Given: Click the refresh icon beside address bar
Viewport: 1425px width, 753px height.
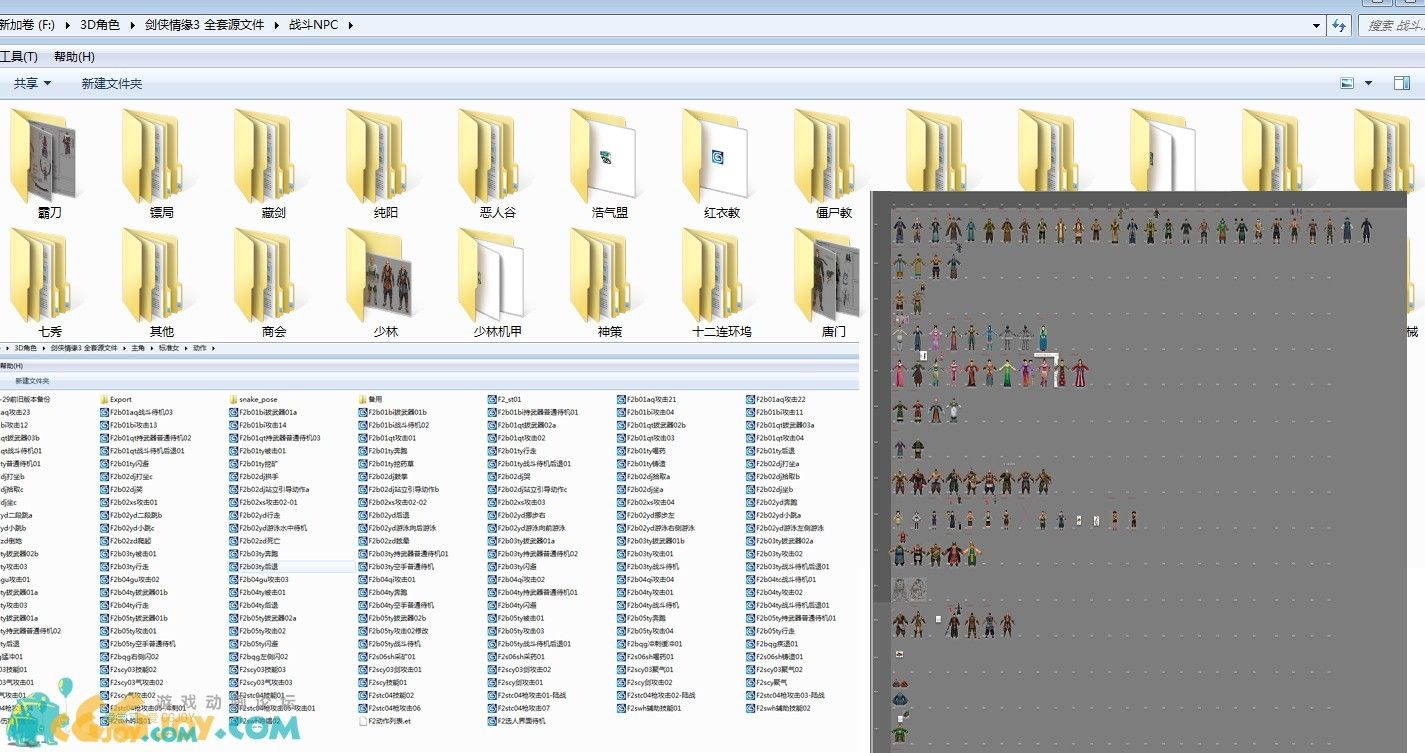Looking at the screenshot, I should (1340, 25).
